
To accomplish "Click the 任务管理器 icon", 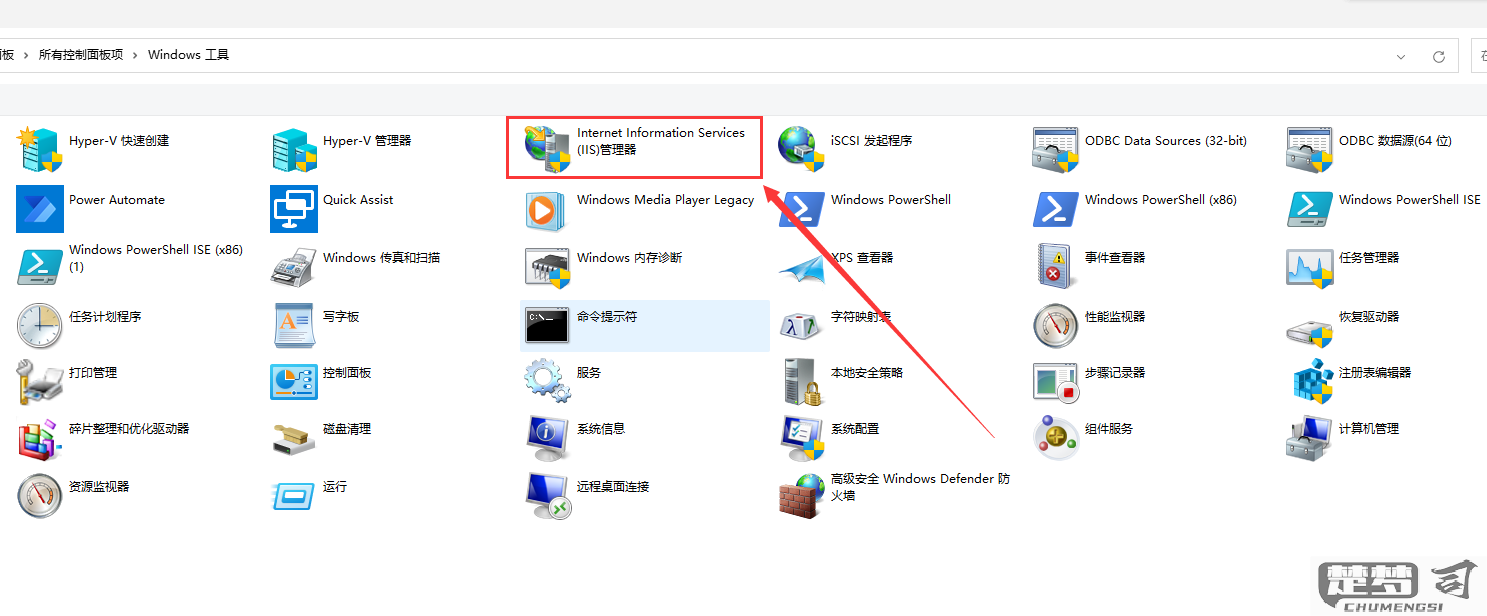I will coord(1310,267).
